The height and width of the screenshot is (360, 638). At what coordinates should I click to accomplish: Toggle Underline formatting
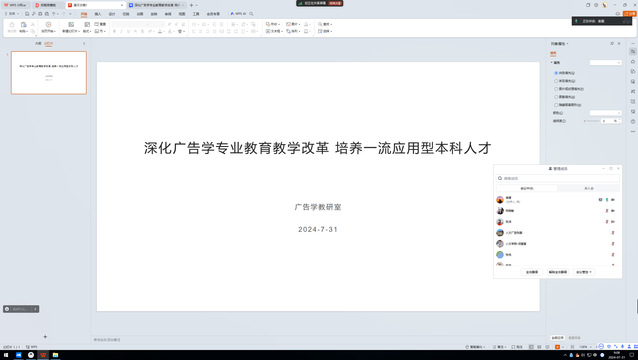point(128,31)
